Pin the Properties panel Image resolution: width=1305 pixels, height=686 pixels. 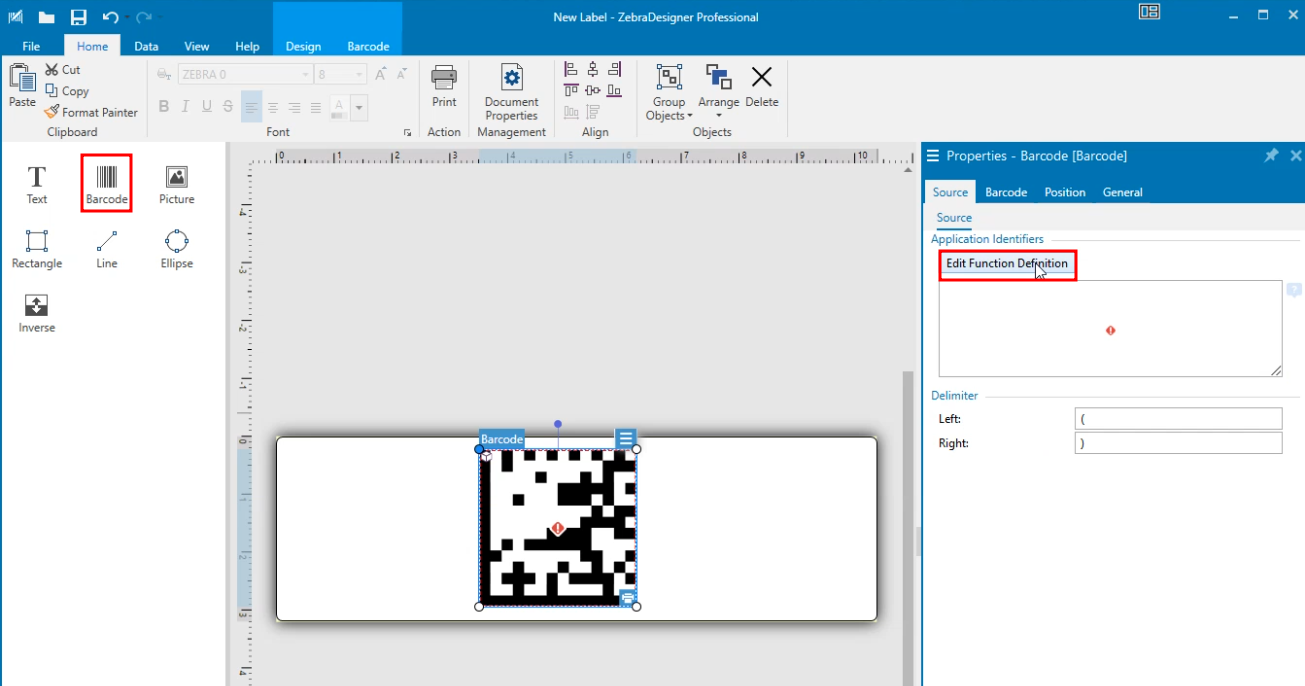[1271, 156]
